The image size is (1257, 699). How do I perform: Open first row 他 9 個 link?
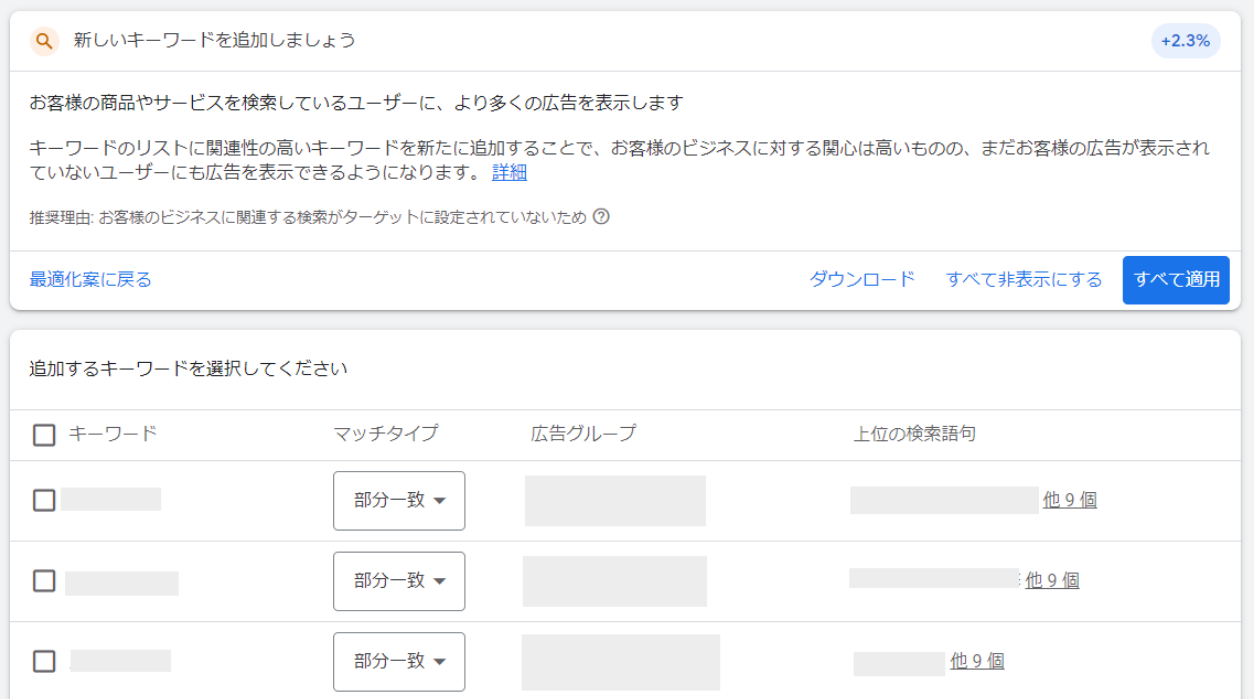tap(1070, 500)
